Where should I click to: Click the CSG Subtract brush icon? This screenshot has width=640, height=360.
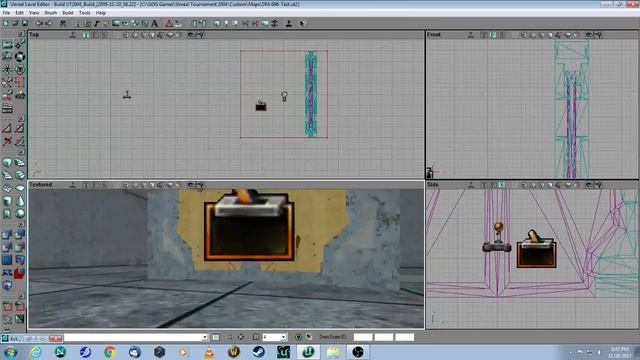(20, 235)
